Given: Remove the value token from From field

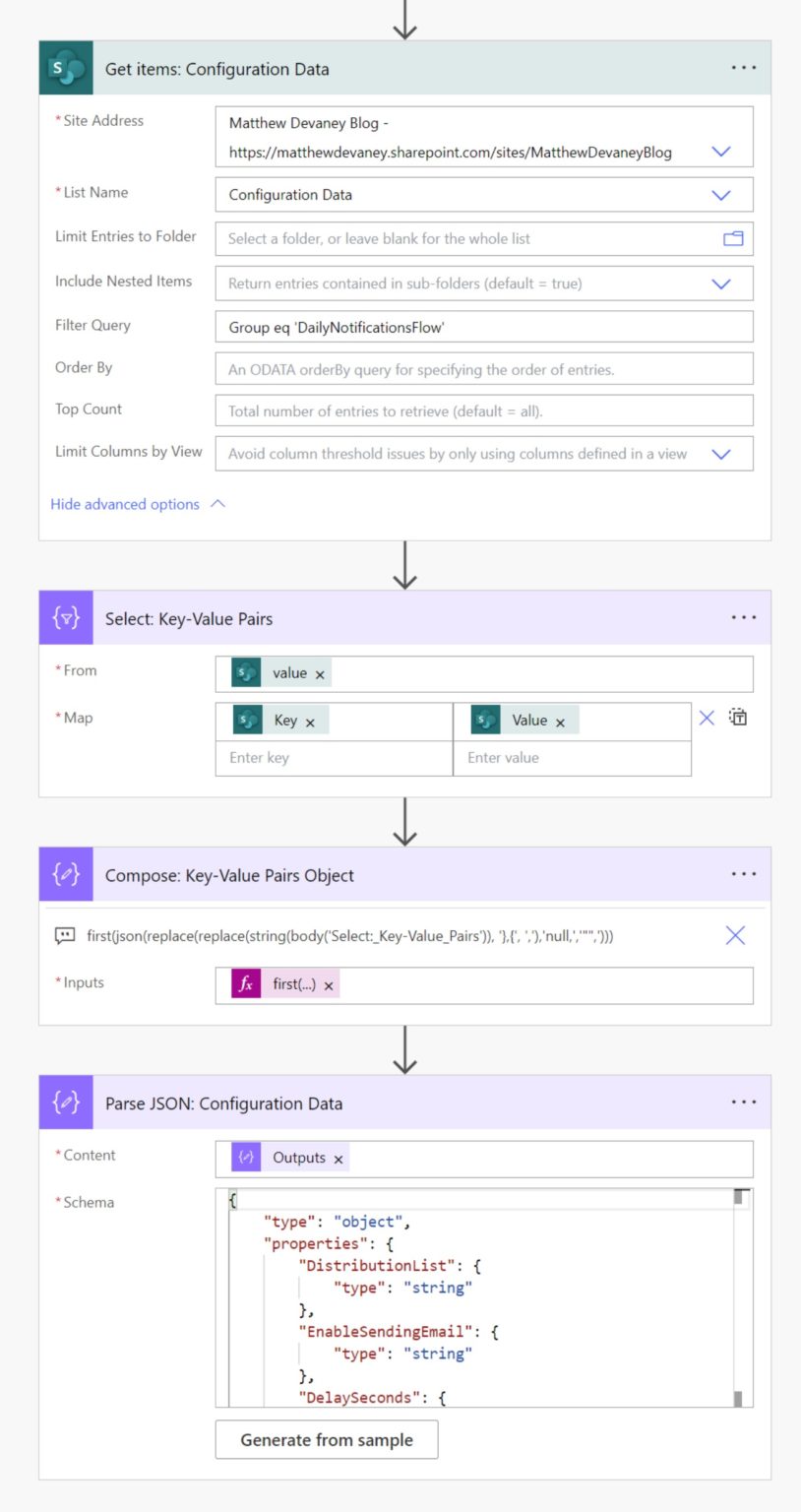Looking at the screenshot, I should click(x=320, y=674).
